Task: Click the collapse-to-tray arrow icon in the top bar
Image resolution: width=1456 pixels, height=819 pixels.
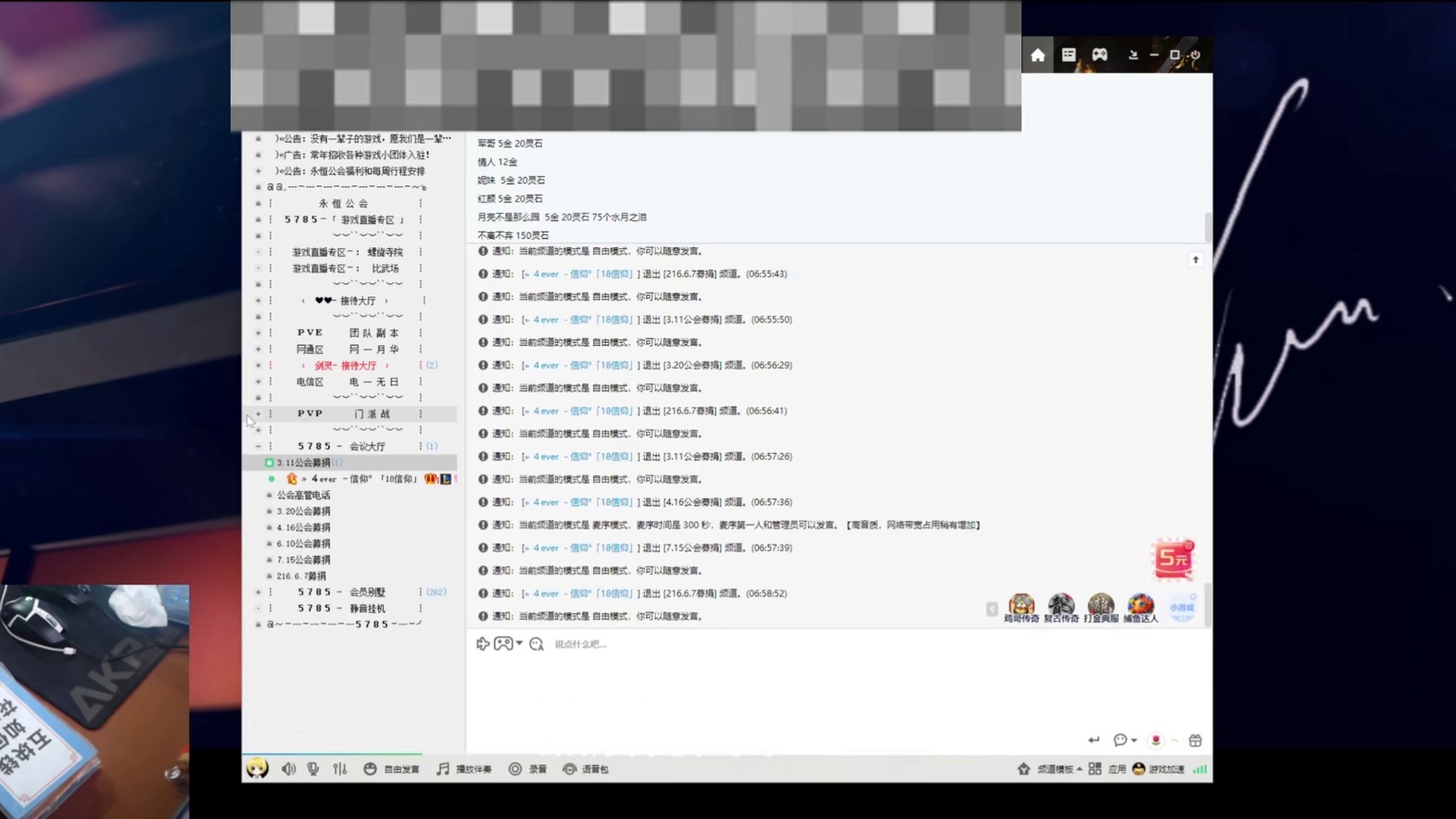Action: [1133, 56]
